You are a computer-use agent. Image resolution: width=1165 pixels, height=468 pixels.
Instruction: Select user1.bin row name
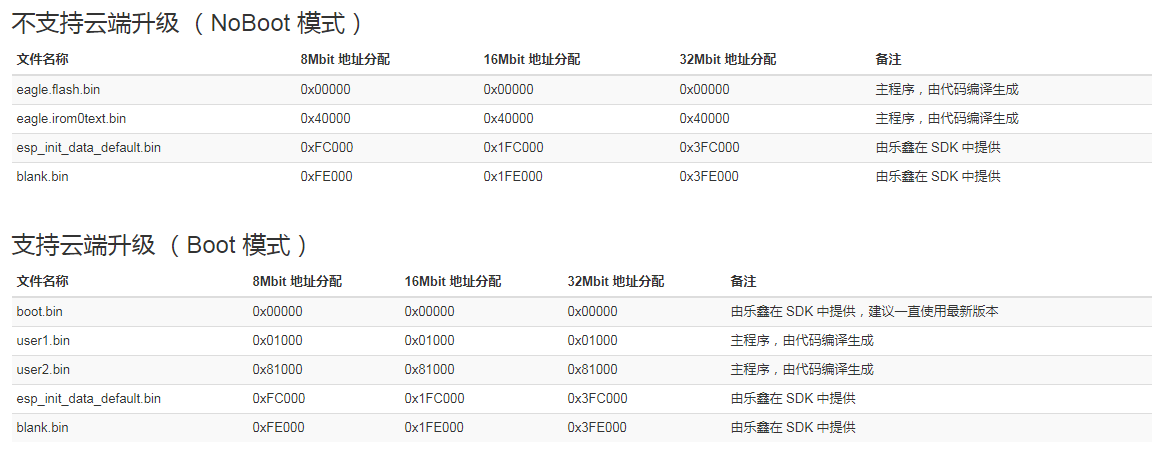tap(43, 341)
